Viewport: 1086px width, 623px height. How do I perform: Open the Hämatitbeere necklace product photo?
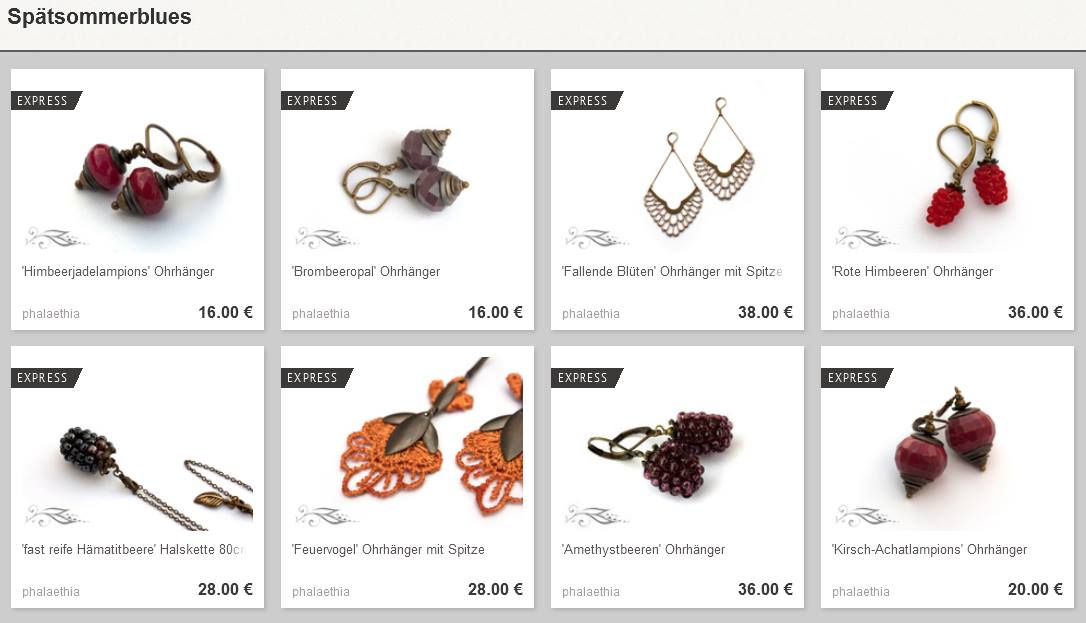pos(137,444)
